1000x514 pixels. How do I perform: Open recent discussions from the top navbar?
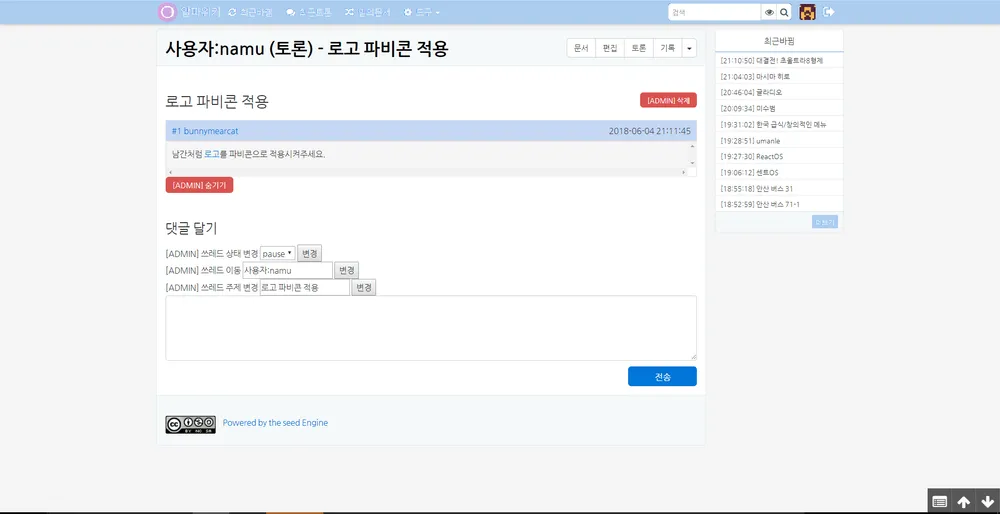[309, 12]
